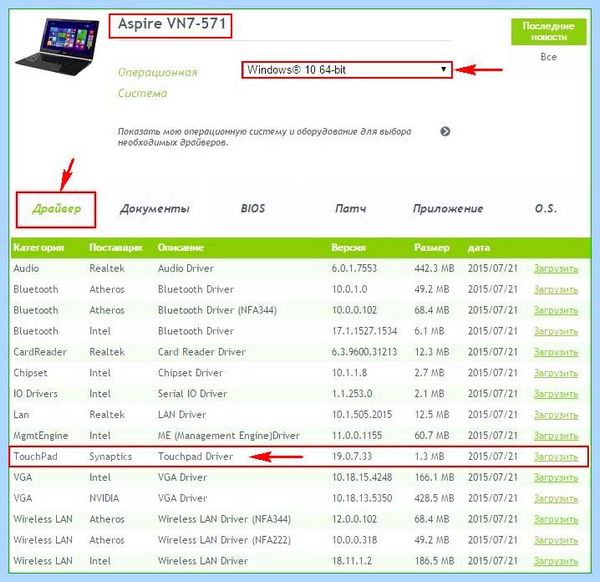Download the Intel Chipset Driver
The width and height of the screenshot is (600, 582).
pyautogui.click(x=556, y=373)
